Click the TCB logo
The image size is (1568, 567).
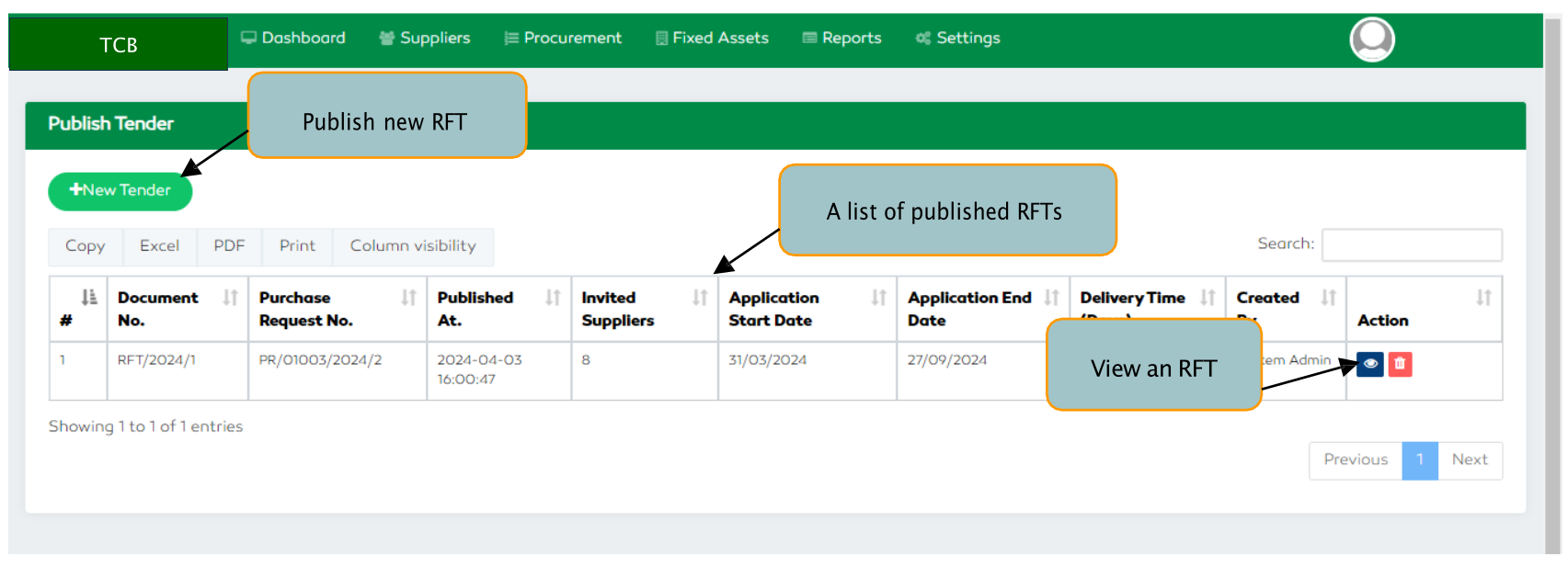[x=119, y=44]
